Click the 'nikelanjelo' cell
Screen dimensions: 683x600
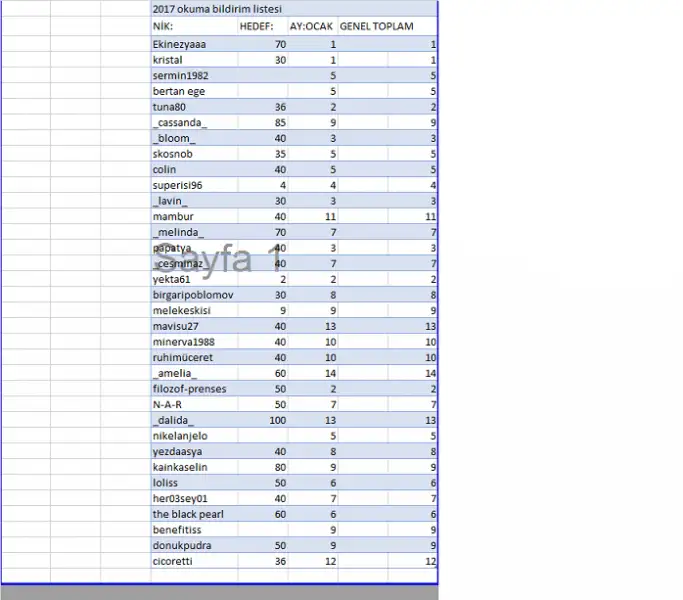pos(192,436)
